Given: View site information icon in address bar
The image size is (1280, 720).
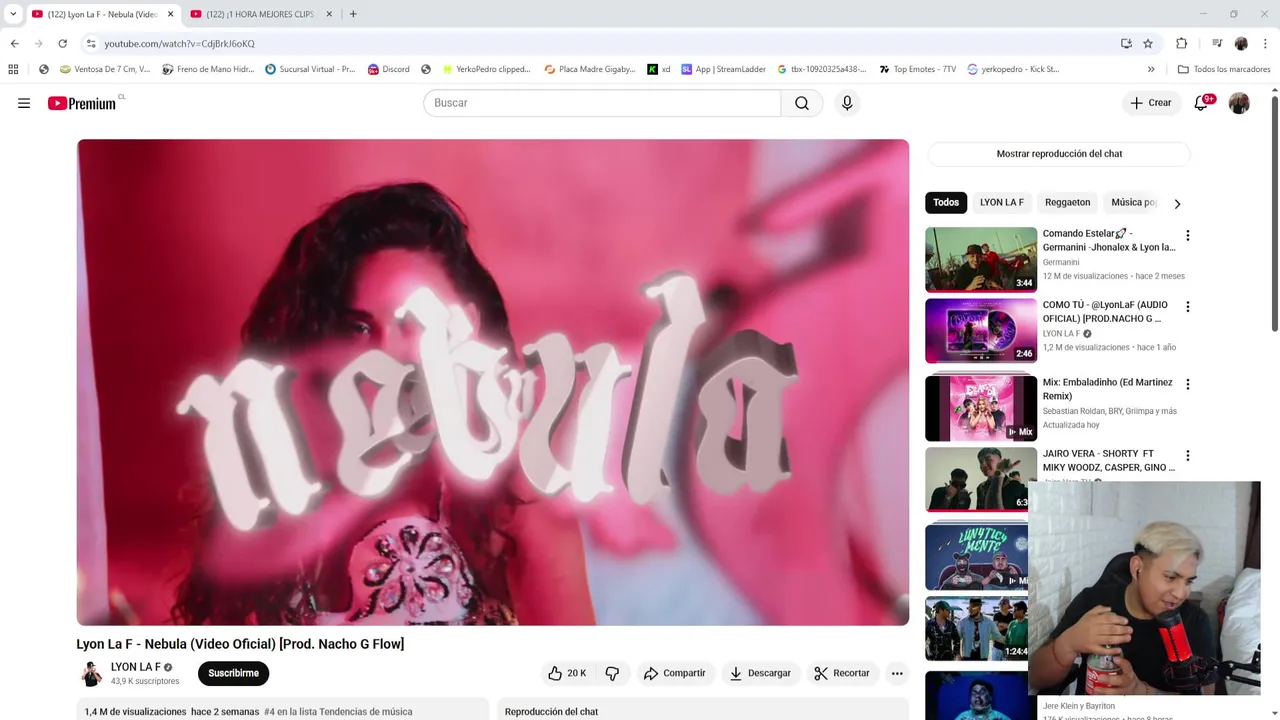Looking at the screenshot, I should tap(91, 43).
